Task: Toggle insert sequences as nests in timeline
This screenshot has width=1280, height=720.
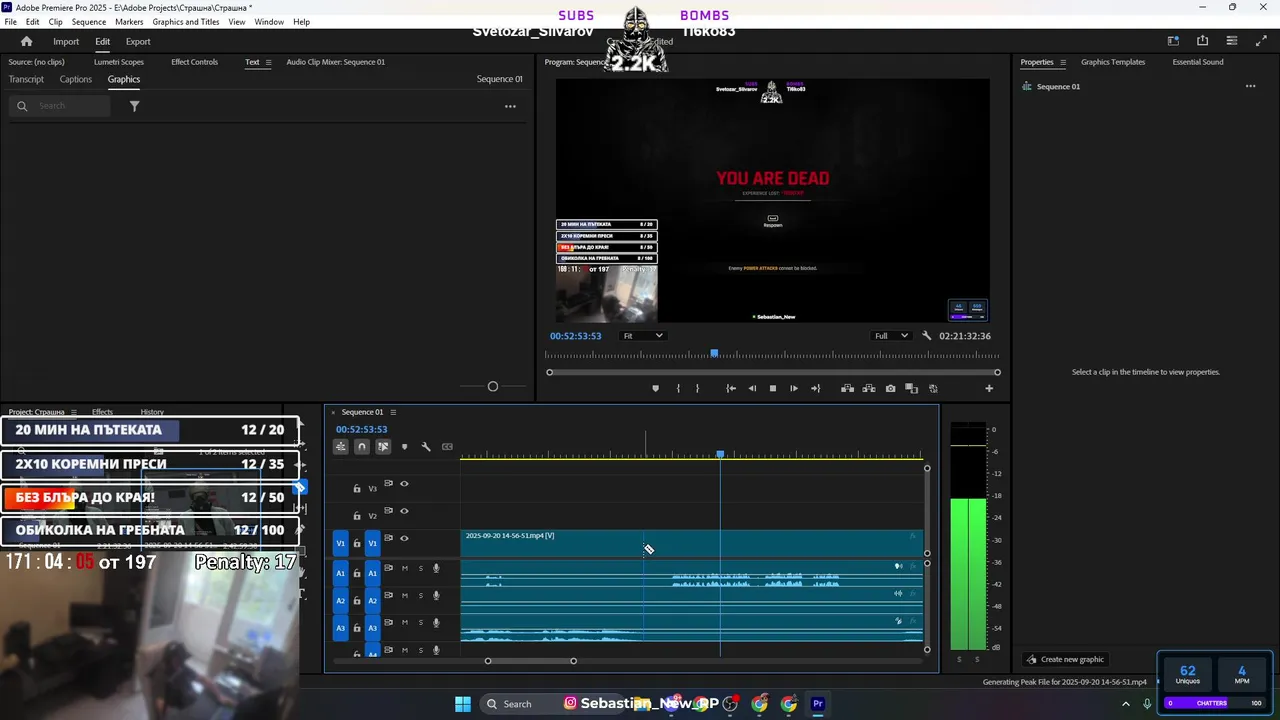Action: coord(341,447)
